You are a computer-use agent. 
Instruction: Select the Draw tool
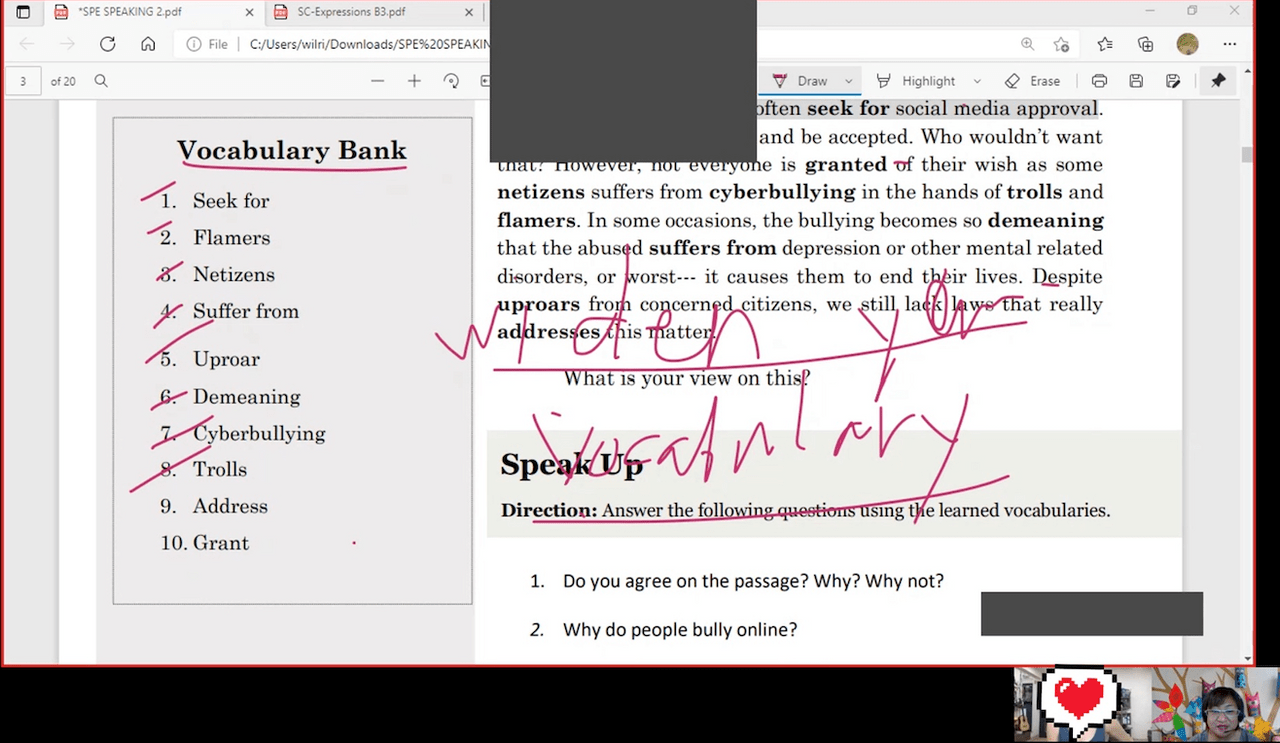(x=802, y=81)
